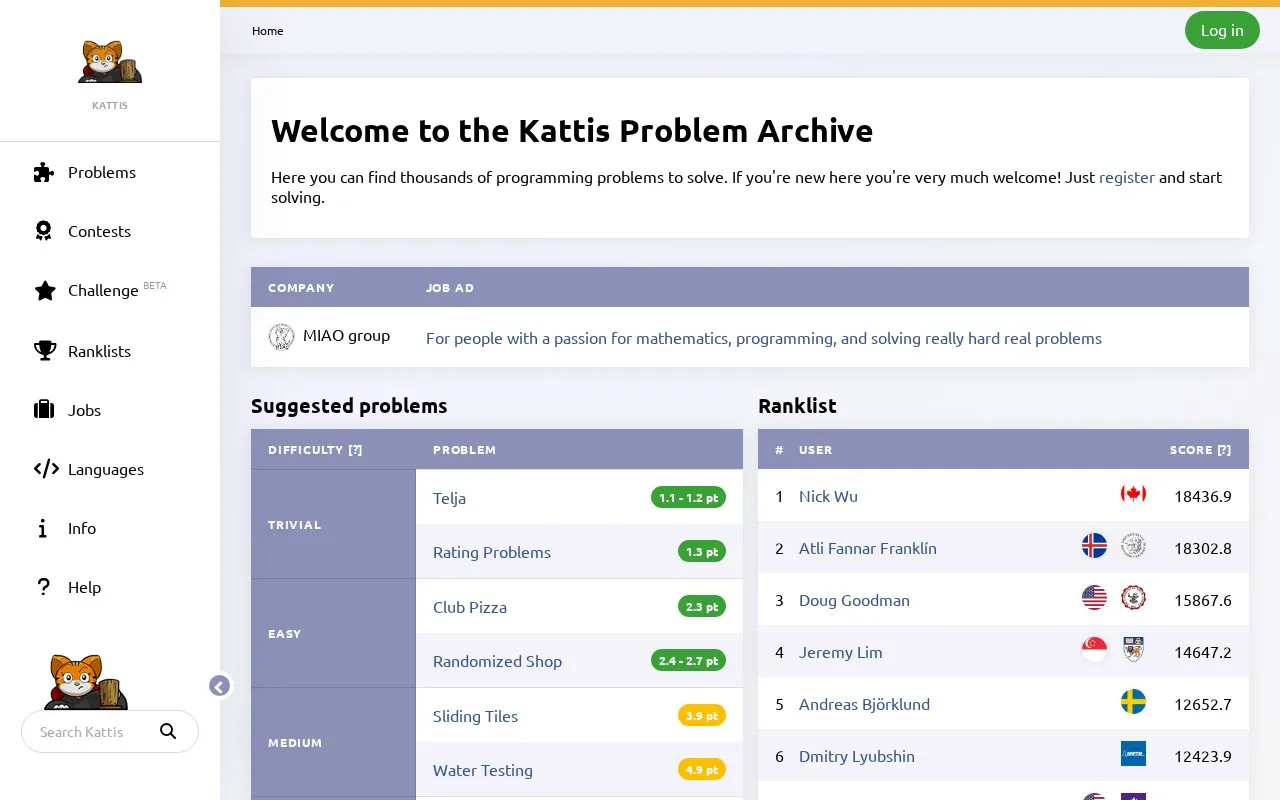The image size is (1280, 800).
Task: Open the Club Pizza problem link
Action: pos(470,607)
